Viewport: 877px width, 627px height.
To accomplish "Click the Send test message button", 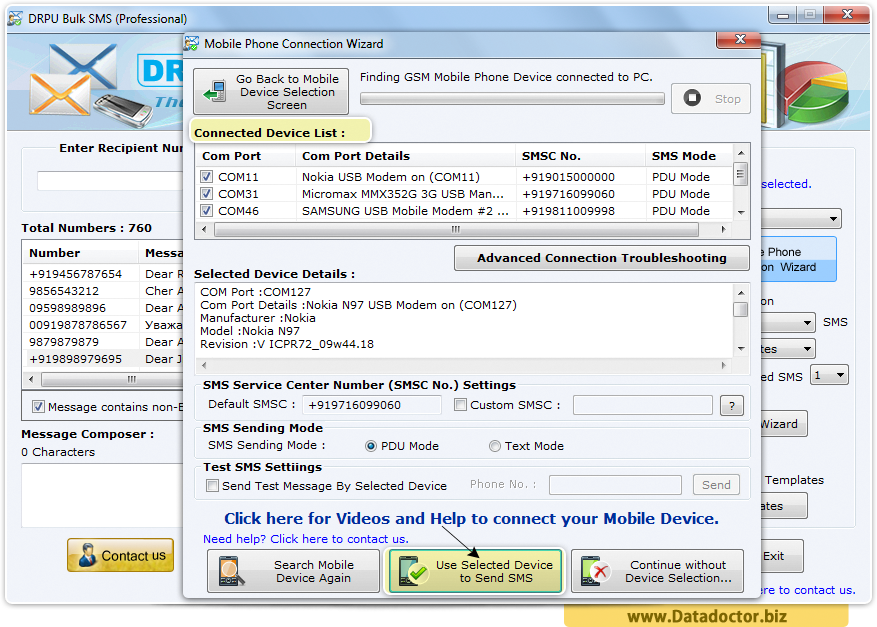I will (716, 485).
